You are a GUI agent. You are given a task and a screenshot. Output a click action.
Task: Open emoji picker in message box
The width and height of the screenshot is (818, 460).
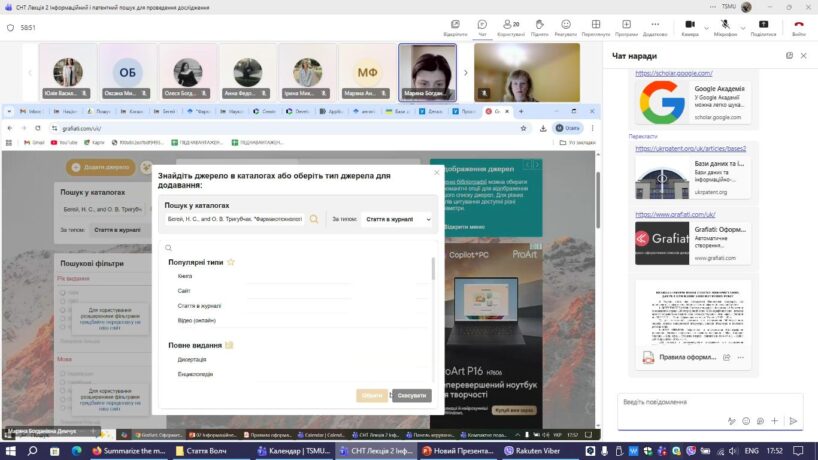click(745, 421)
